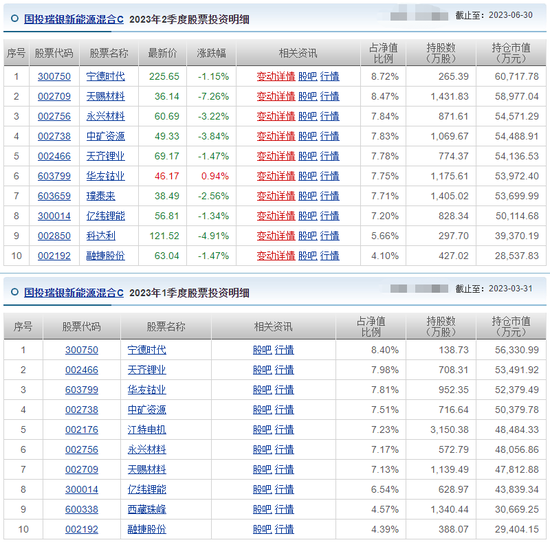
Task: Open stock code 002466 in Q1 table
Action: (82, 370)
